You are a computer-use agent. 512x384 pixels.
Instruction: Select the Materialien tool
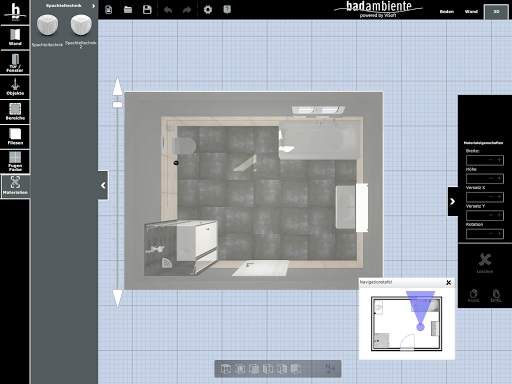[x=15, y=186]
